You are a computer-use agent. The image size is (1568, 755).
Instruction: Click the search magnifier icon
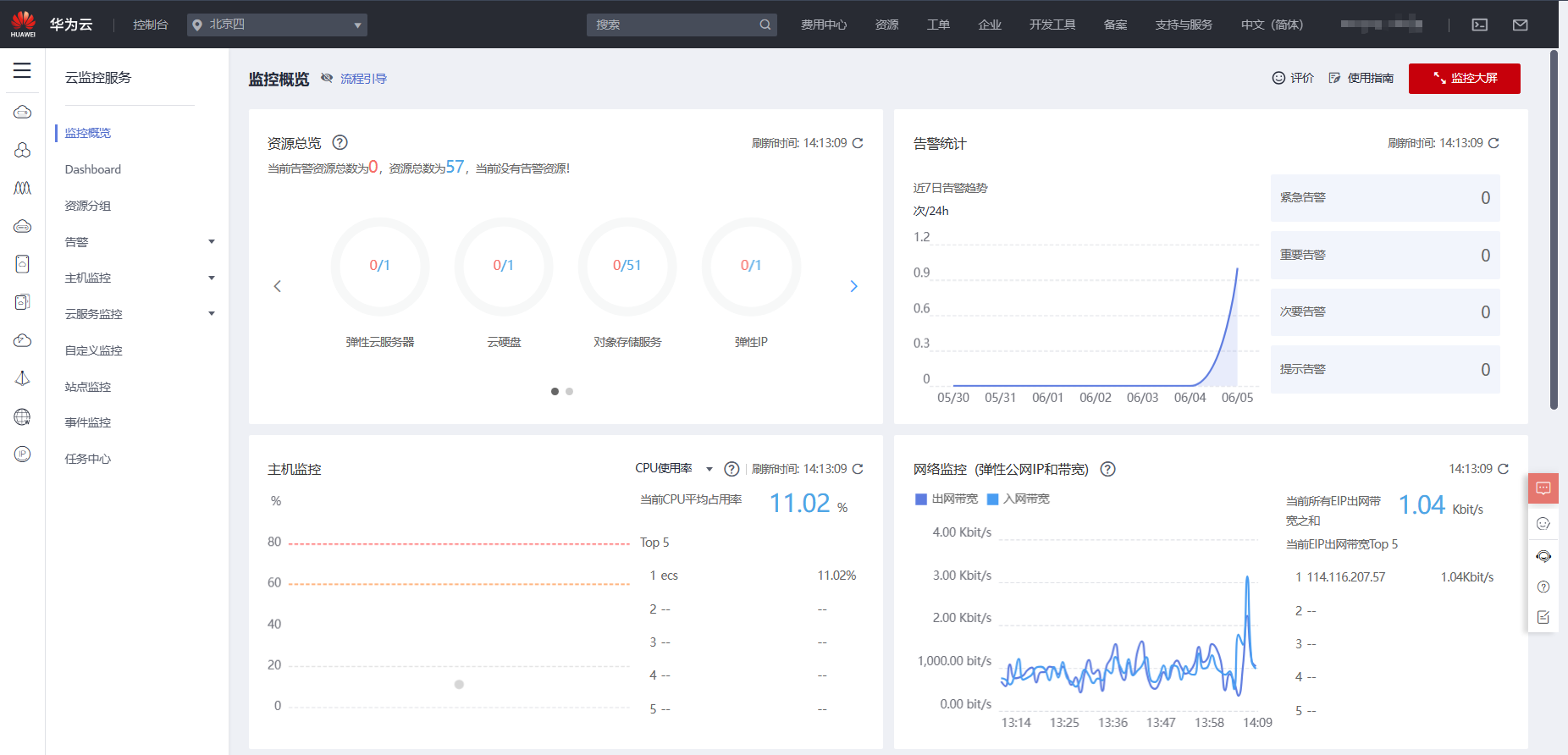point(765,25)
